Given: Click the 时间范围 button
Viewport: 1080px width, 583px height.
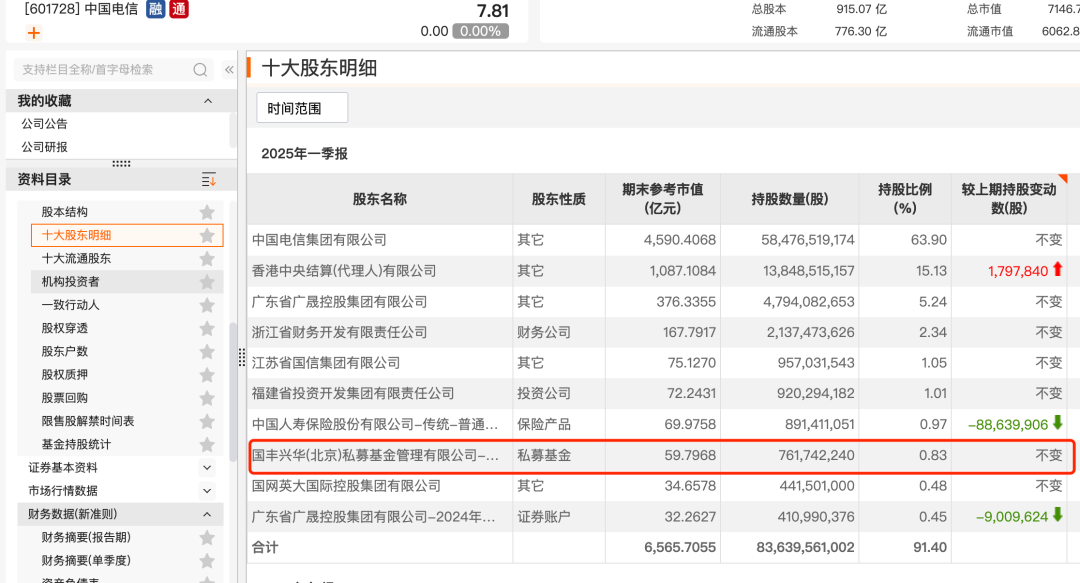Looking at the screenshot, I should (302, 108).
